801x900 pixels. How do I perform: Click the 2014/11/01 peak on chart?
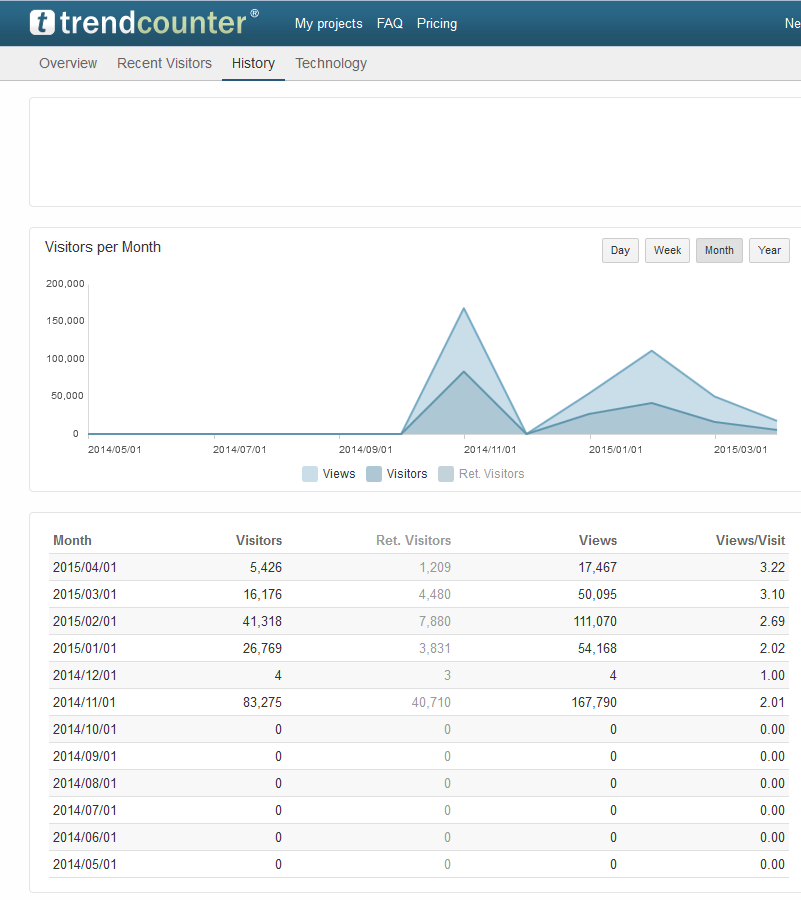click(464, 309)
